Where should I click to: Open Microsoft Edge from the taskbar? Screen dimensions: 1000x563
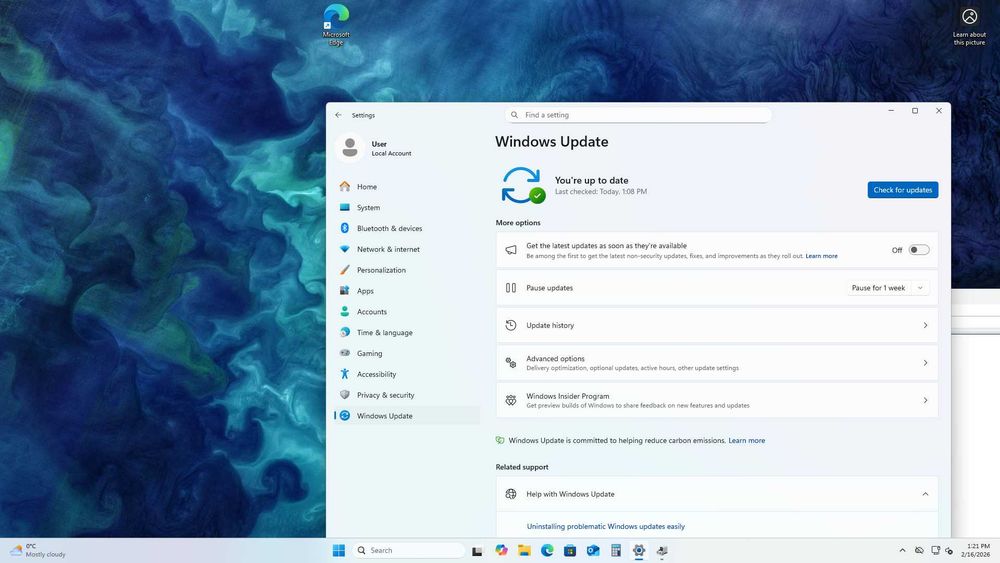547,550
